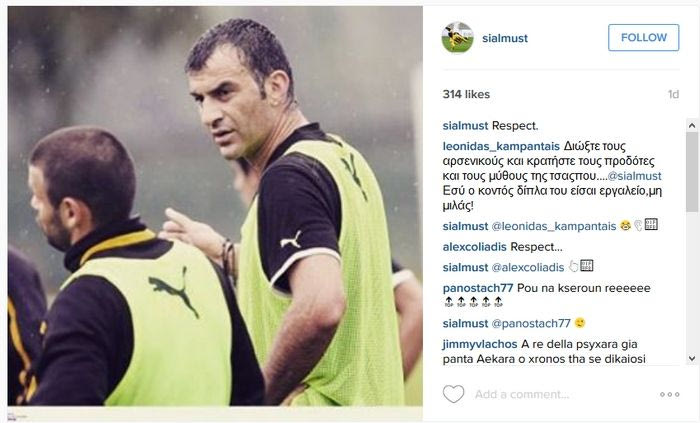This screenshot has height=423, width=700.
Task: Click the comments scrollbar up arrow
Action: point(692,125)
